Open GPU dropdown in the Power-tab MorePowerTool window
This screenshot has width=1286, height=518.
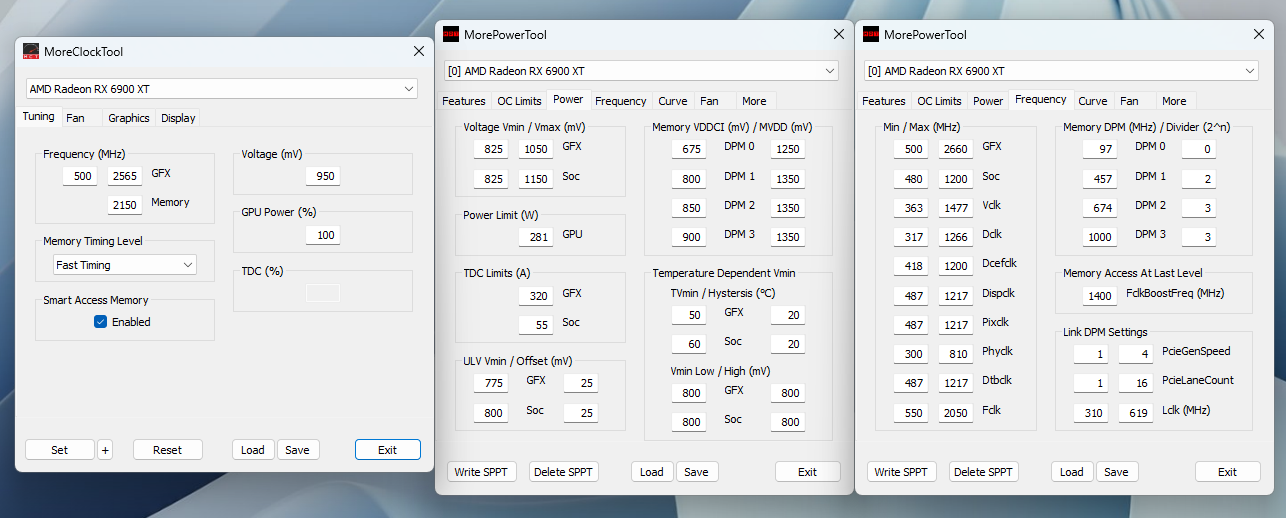tap(641, 71)
